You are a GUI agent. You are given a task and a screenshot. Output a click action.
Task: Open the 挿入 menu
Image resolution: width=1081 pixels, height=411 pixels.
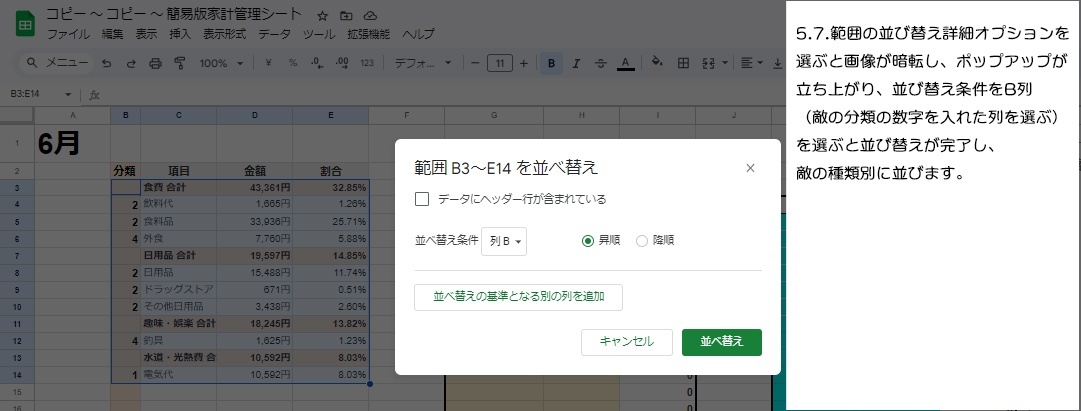[x=180, y=34]
